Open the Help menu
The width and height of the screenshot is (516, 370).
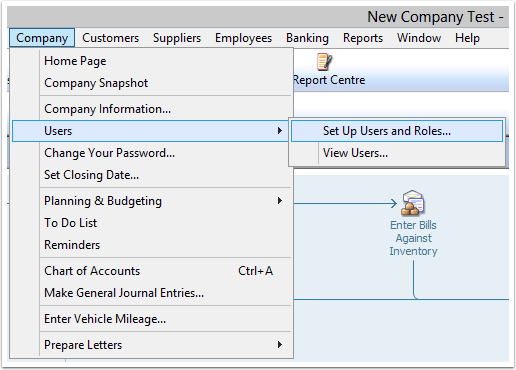(x=467, y=38)
